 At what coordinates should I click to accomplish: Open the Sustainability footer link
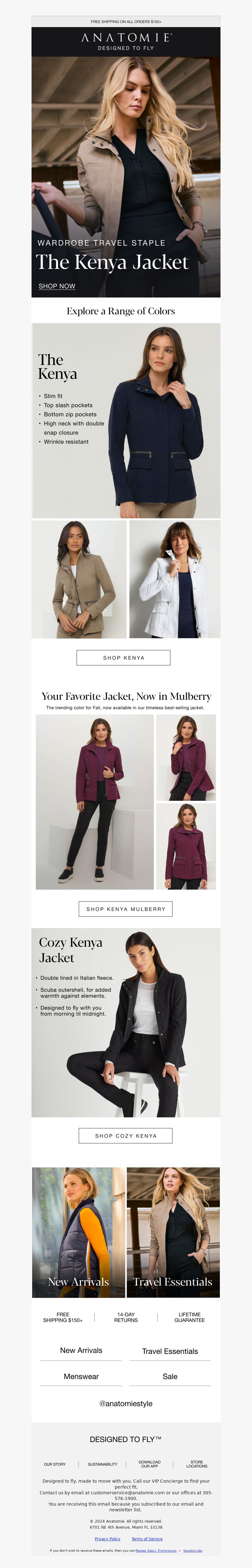pyautogui.click(x=102, y=1464)
